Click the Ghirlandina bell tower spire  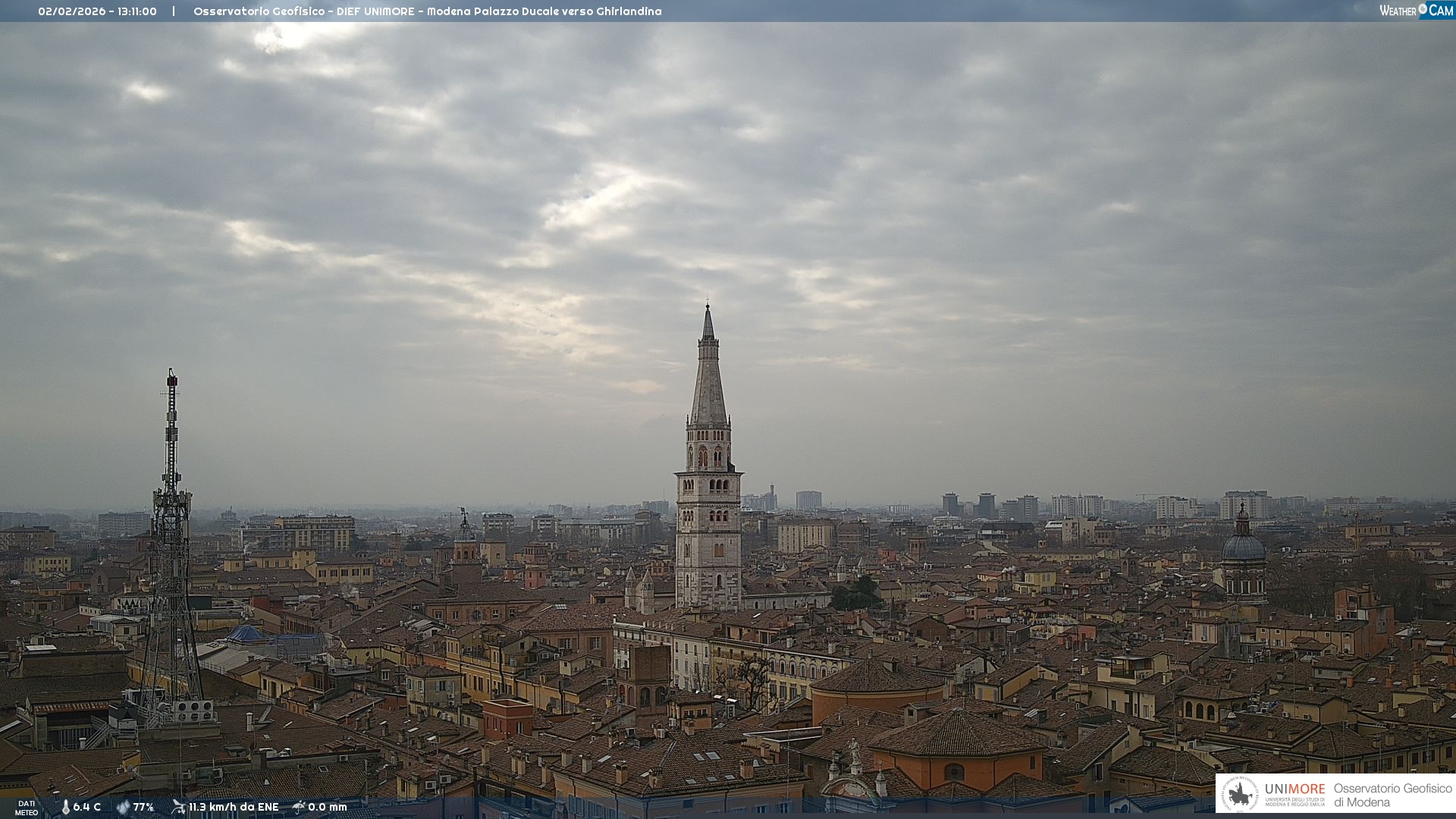(708, 379)
